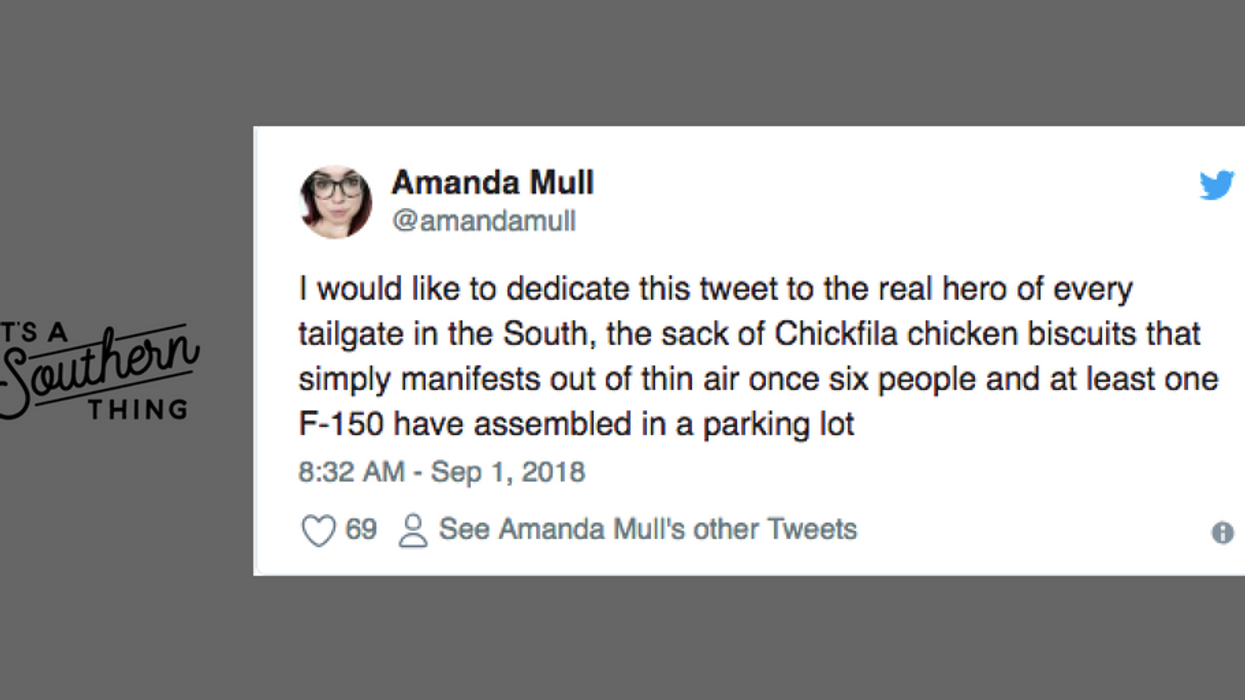Click the Sep 1, 2018 date link
The height and width of the screenshot is (700, 1245).
coord(508,471)
